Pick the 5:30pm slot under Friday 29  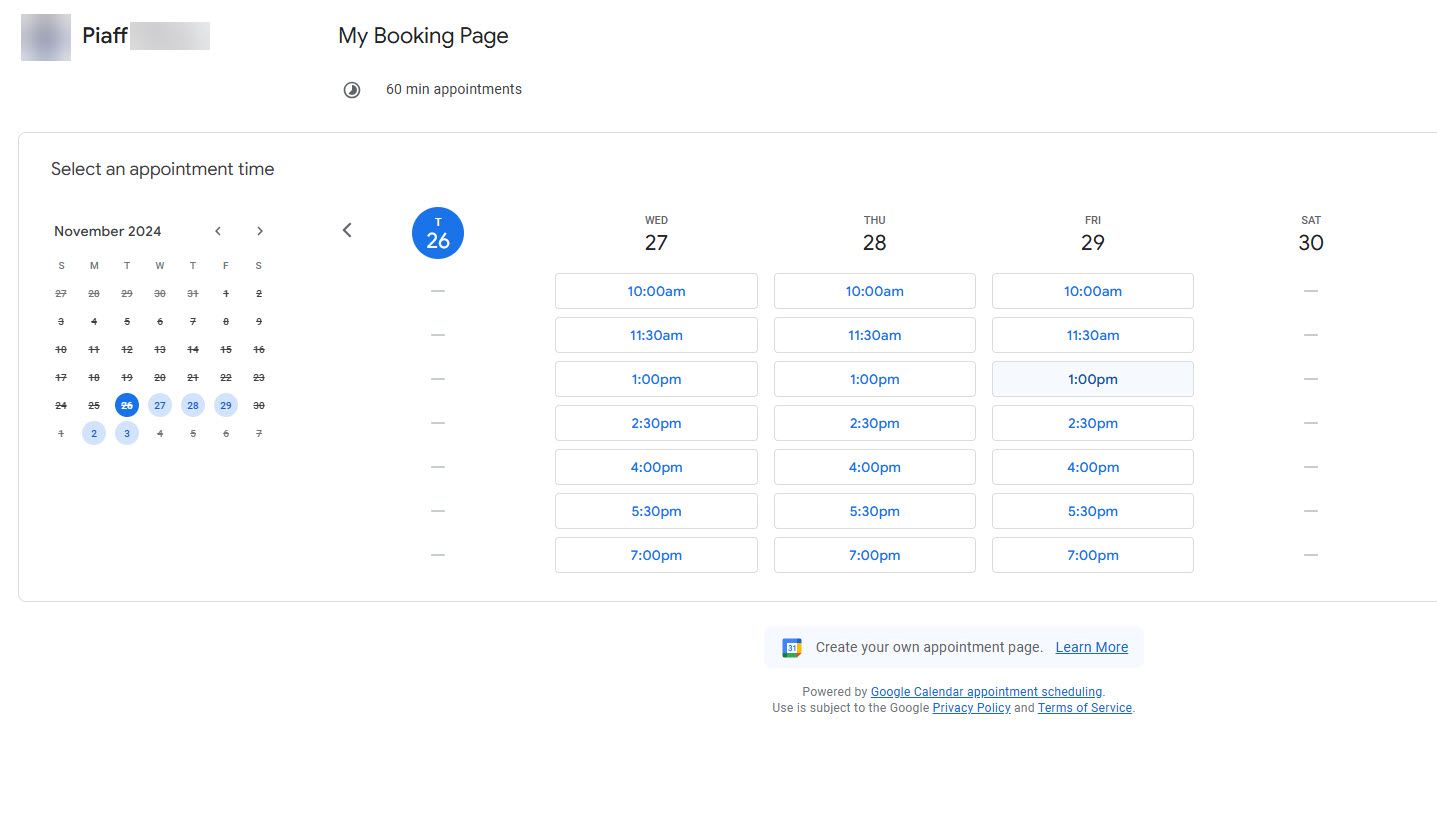(1092, 511)
